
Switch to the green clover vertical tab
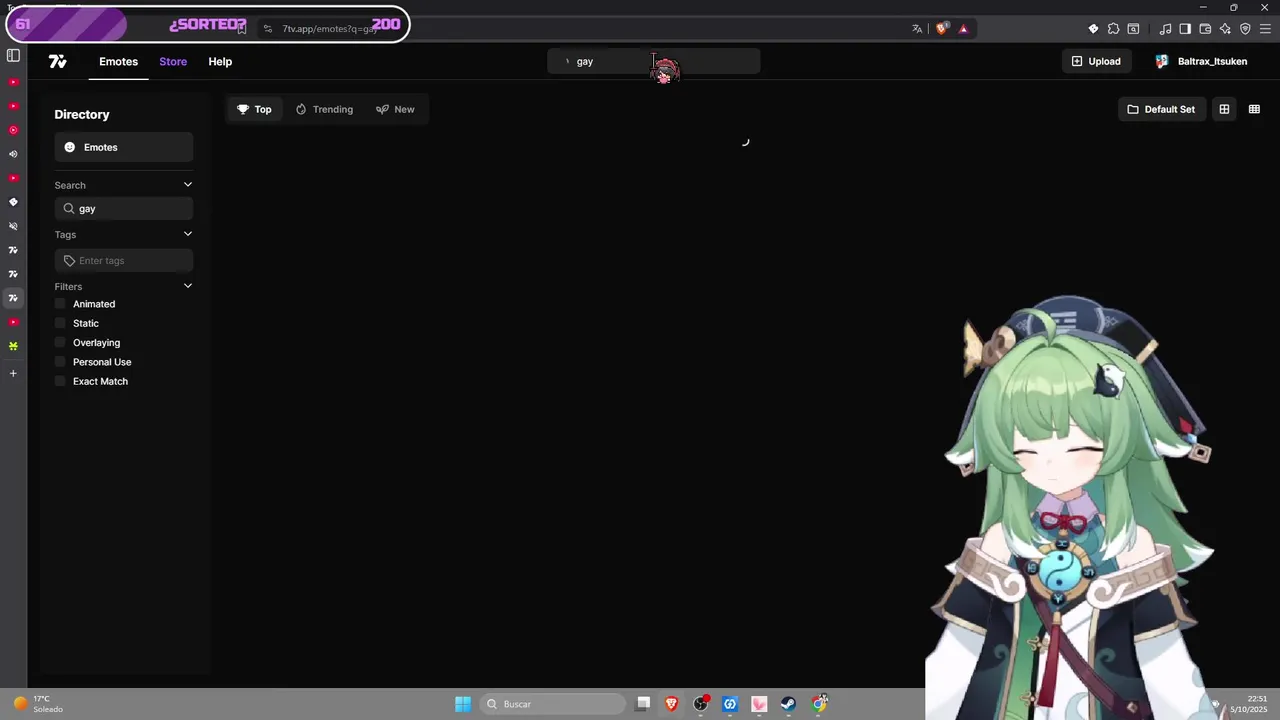[13, 346]
